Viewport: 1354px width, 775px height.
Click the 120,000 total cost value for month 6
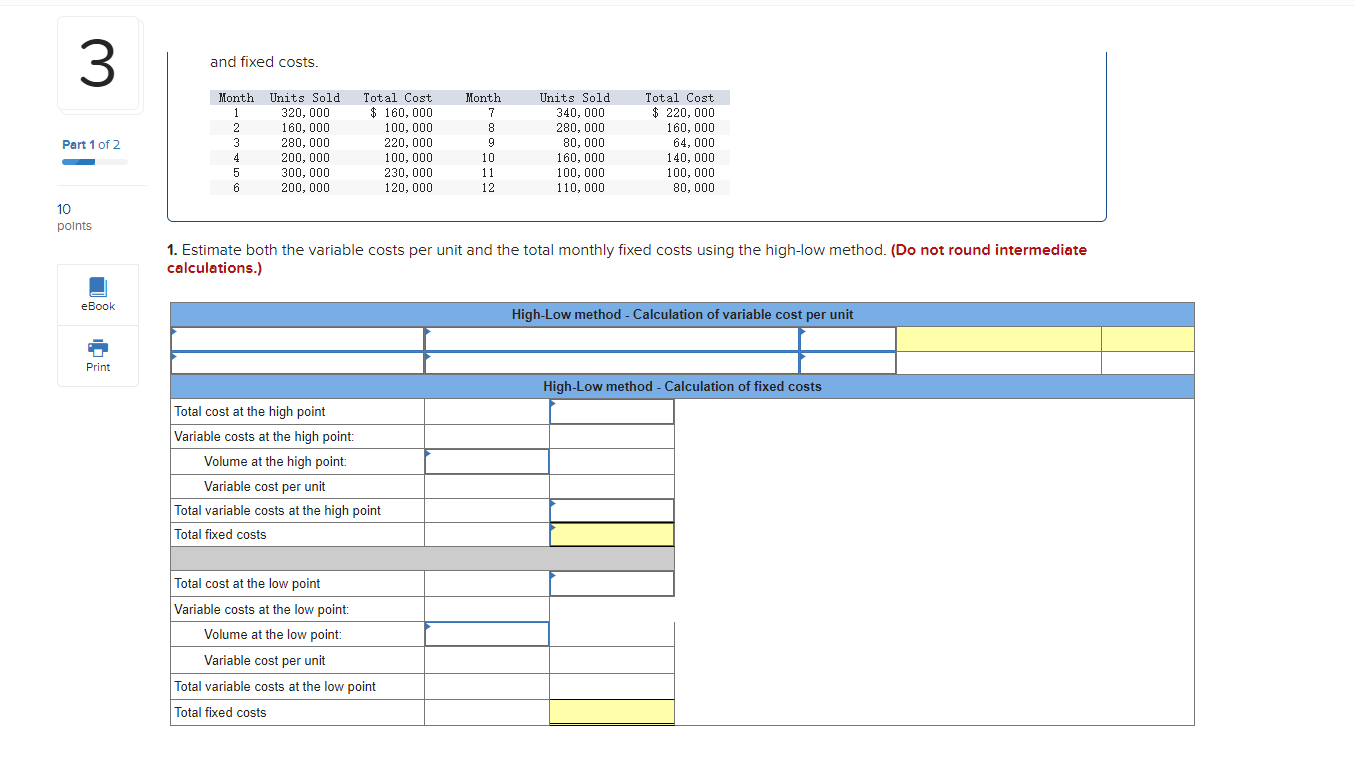coord(408,187)
